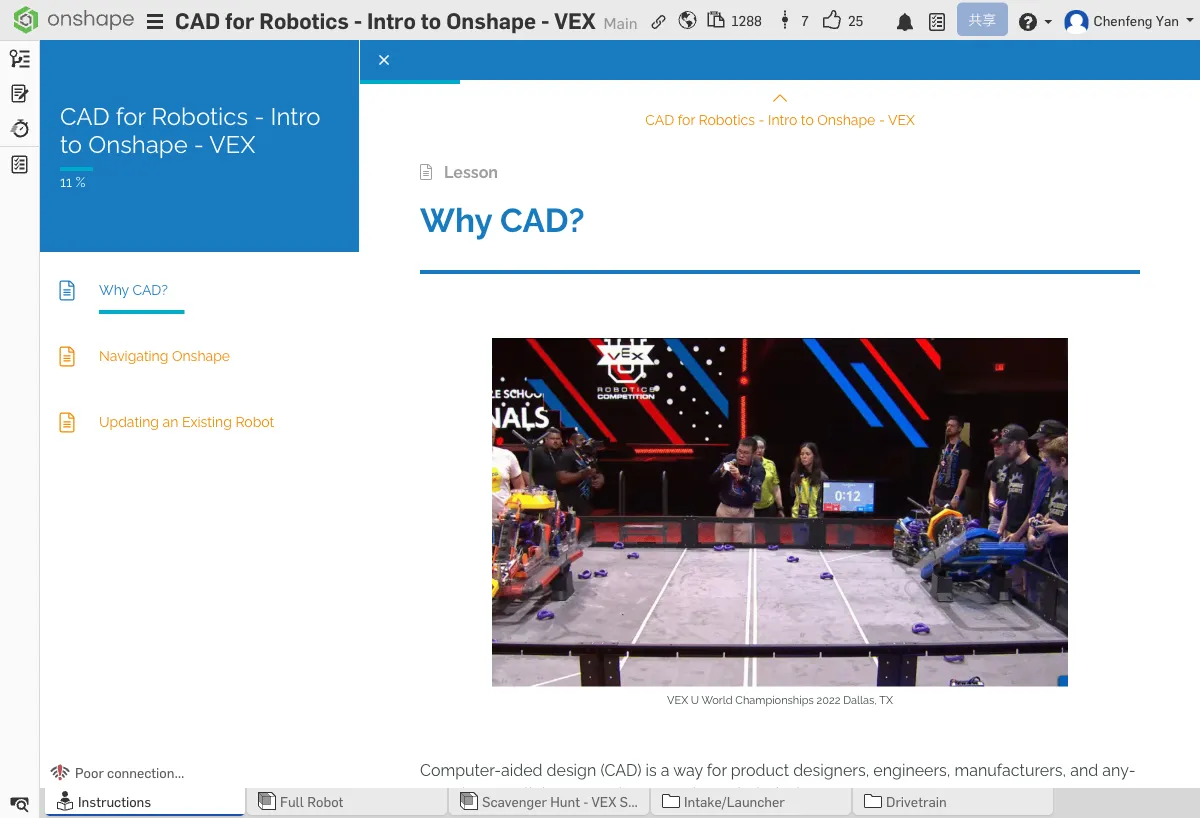Open the versions icon showing 7
This screenshot has width=1200, height=818.
point(789,20)
